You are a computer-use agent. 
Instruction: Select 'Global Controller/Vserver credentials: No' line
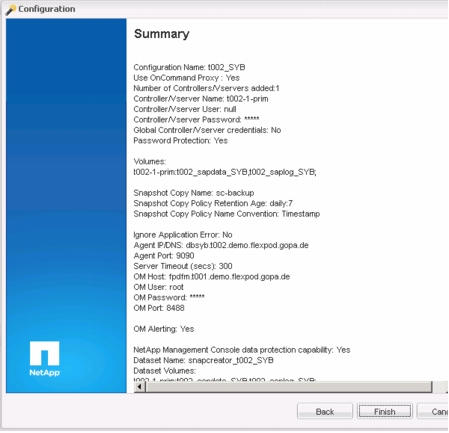(x=207, y=130)
